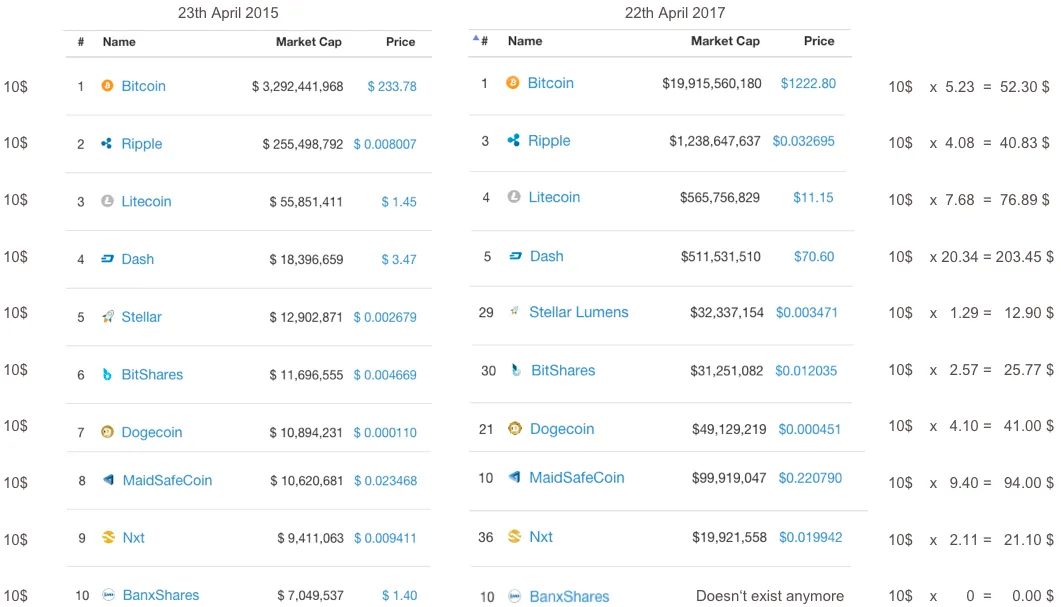This screenshot has height=607, width=1061.
Task: Open BanxShares link in 2015 table
Action: (161, 595)
